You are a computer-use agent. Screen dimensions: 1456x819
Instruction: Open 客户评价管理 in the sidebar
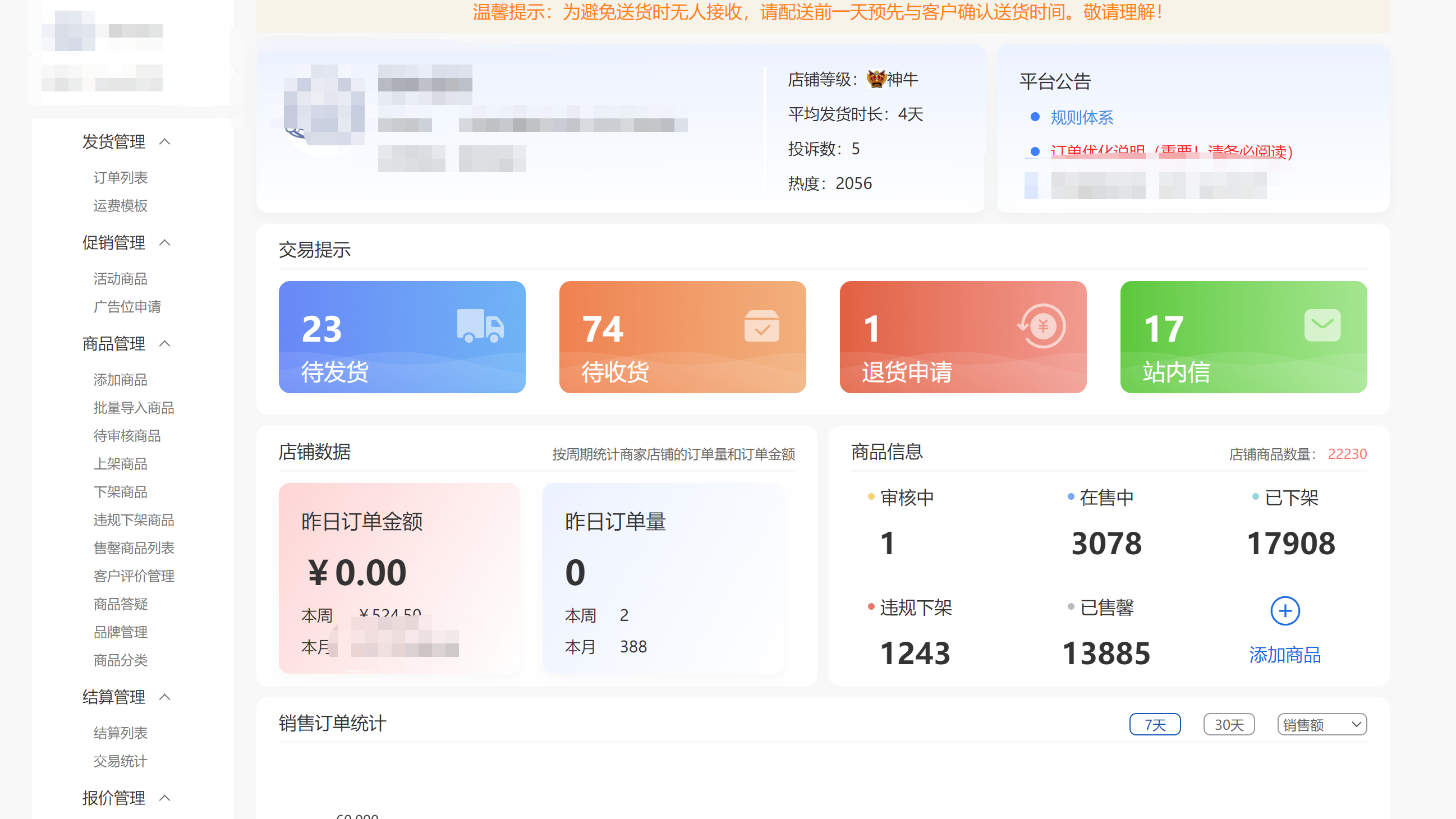coord(134,576)
